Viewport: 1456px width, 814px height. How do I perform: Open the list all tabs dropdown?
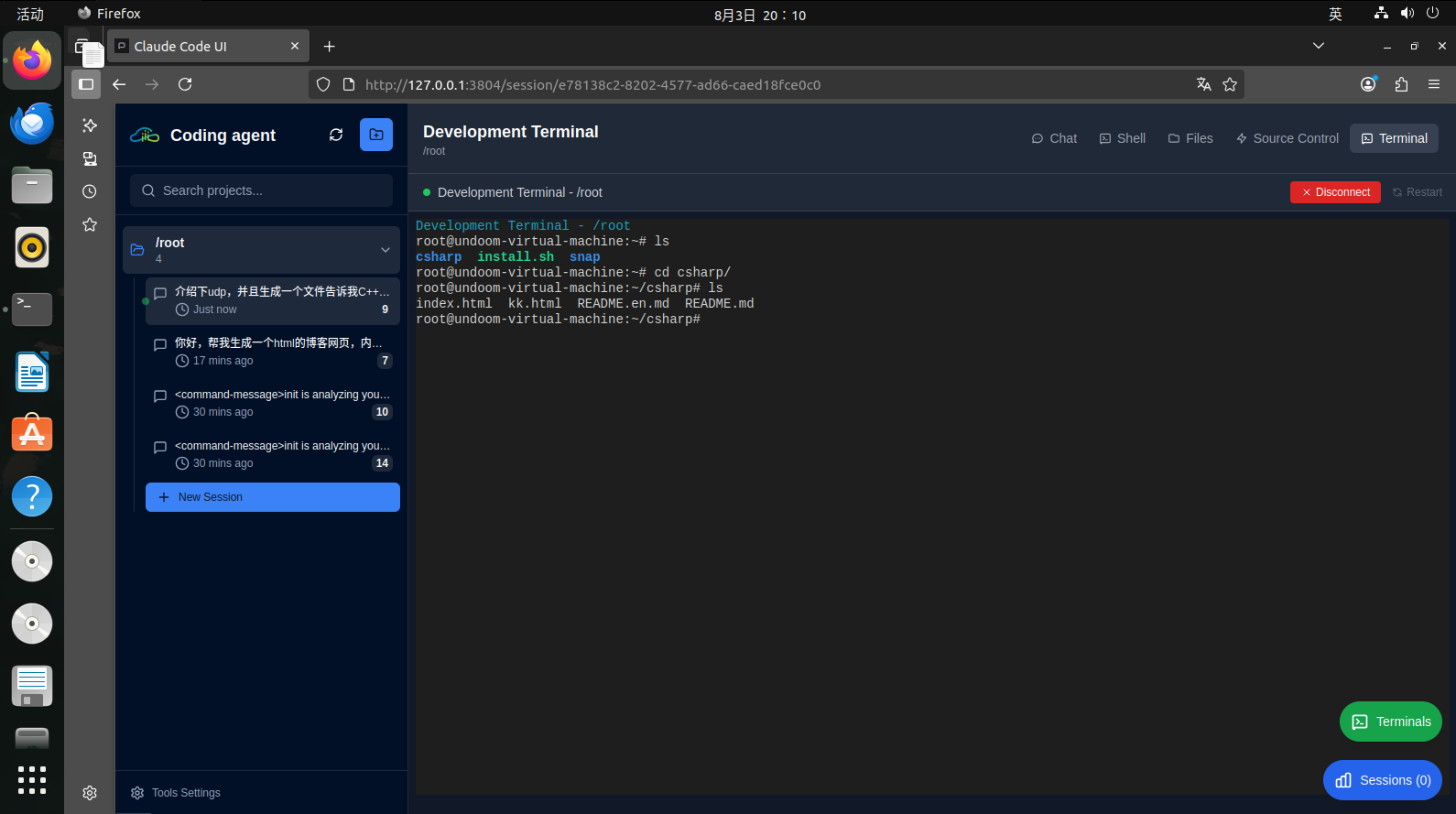pos(1319,46)
